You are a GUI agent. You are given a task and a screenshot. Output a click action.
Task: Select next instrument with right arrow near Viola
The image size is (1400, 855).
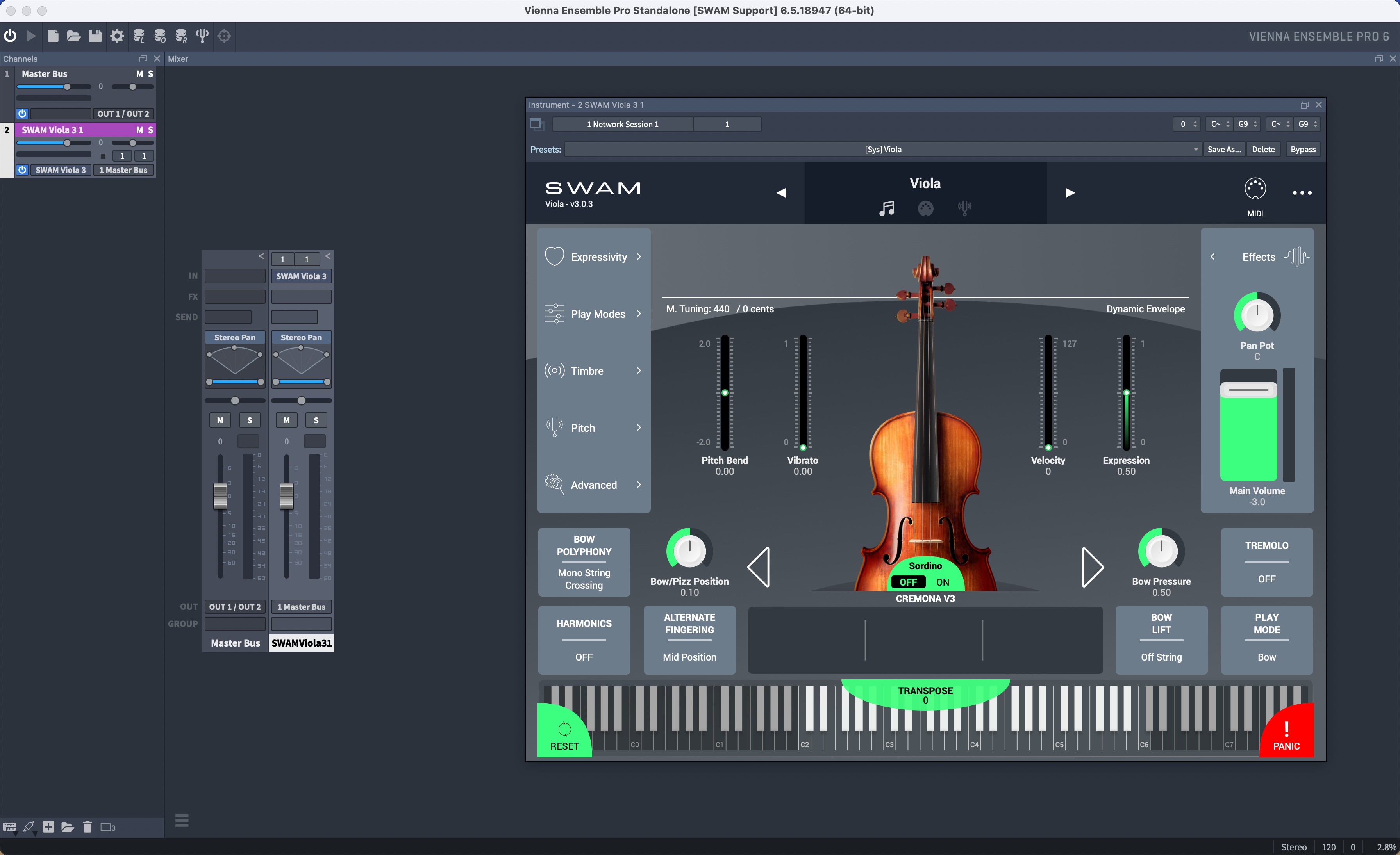click(x=1069, y=193)
